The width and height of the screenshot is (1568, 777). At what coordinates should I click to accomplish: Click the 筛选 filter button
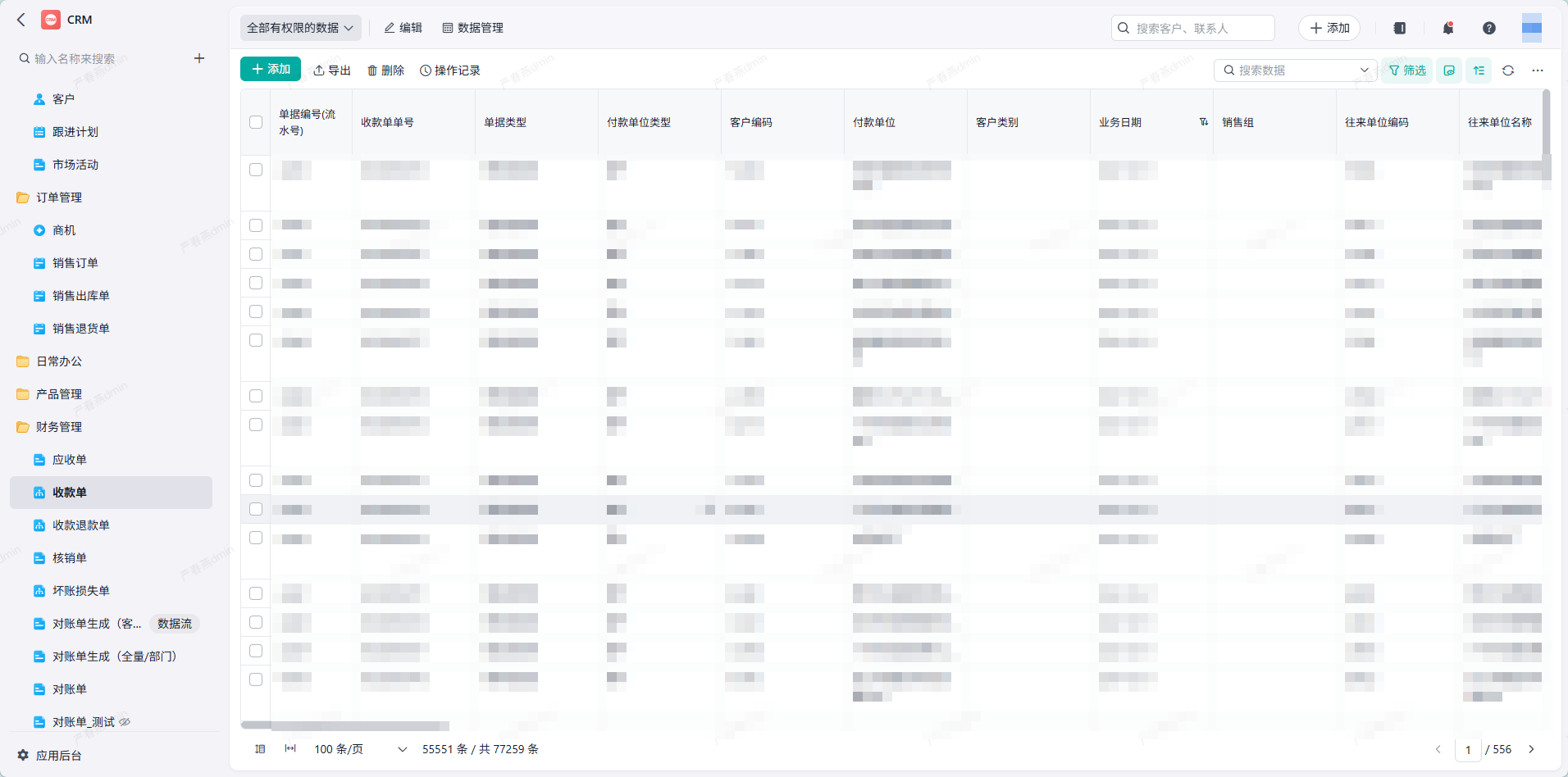point(1407,70)
